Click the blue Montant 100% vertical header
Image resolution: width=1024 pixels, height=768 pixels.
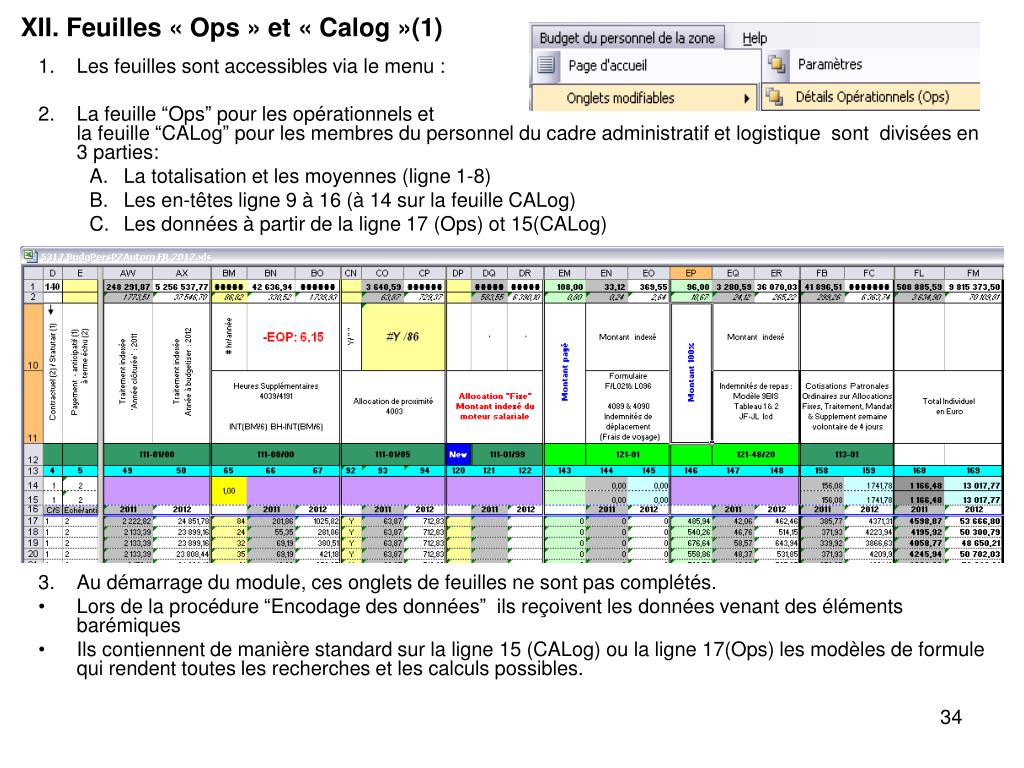[x=691, y=372]
